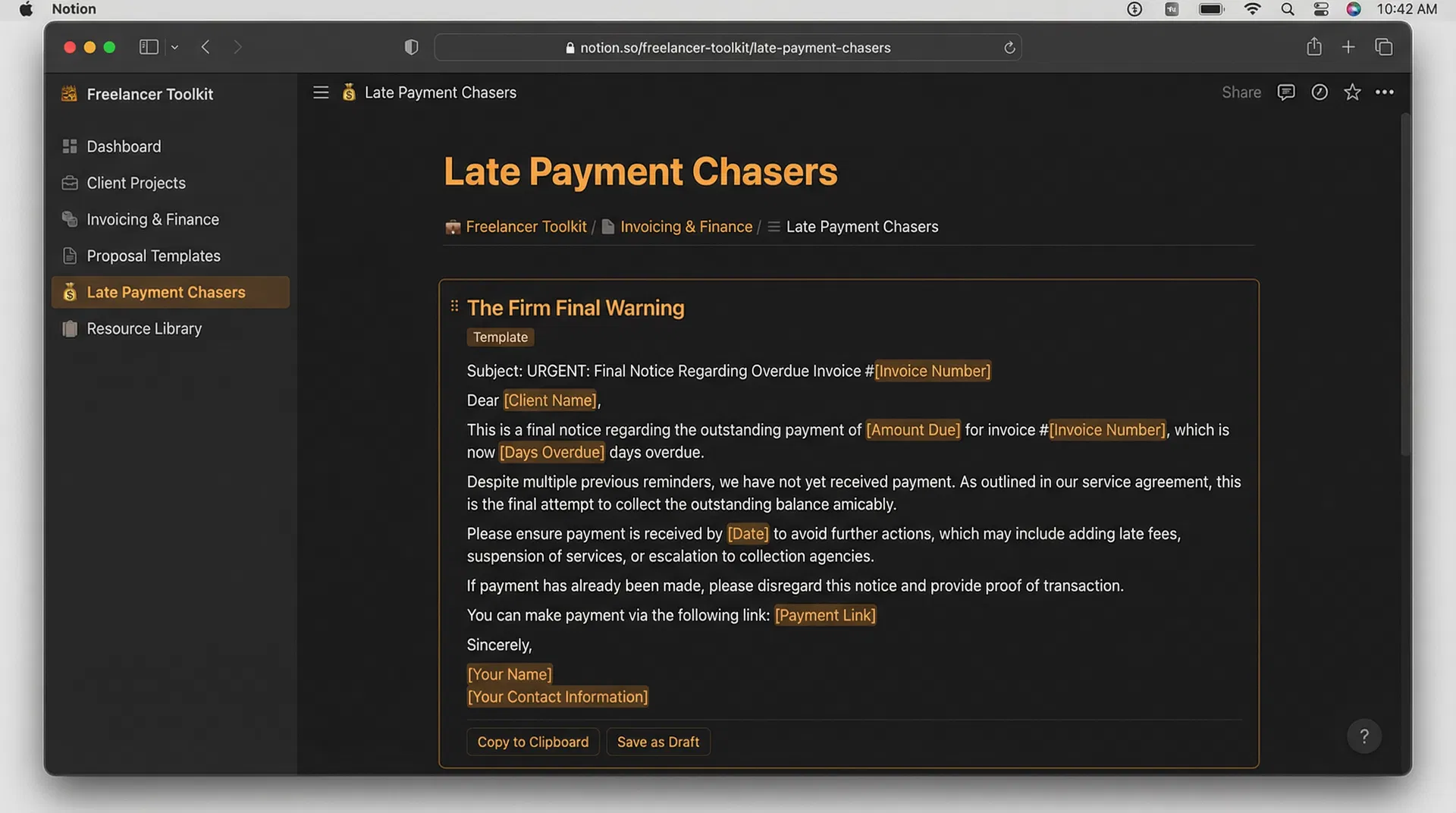Click the hamburger icon beside Late Payment Chasers
The height and width of the screenshot is (813, 1456).
pyautogui.click(x=320, y=92)
